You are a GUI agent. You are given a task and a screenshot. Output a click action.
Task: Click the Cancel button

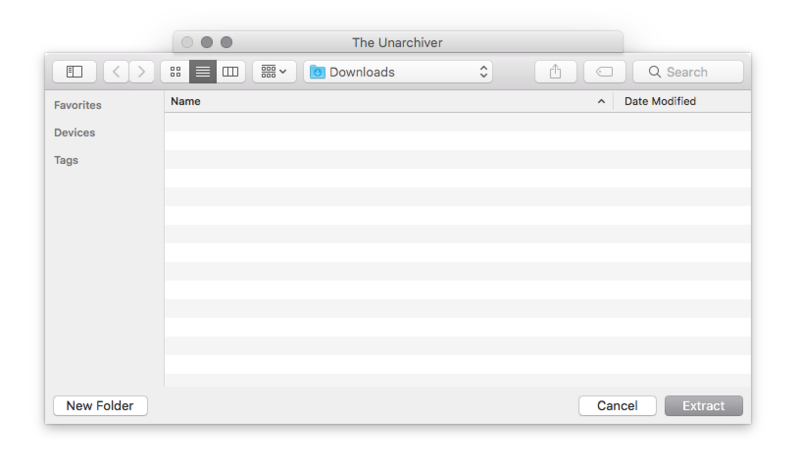pos(617,406)
